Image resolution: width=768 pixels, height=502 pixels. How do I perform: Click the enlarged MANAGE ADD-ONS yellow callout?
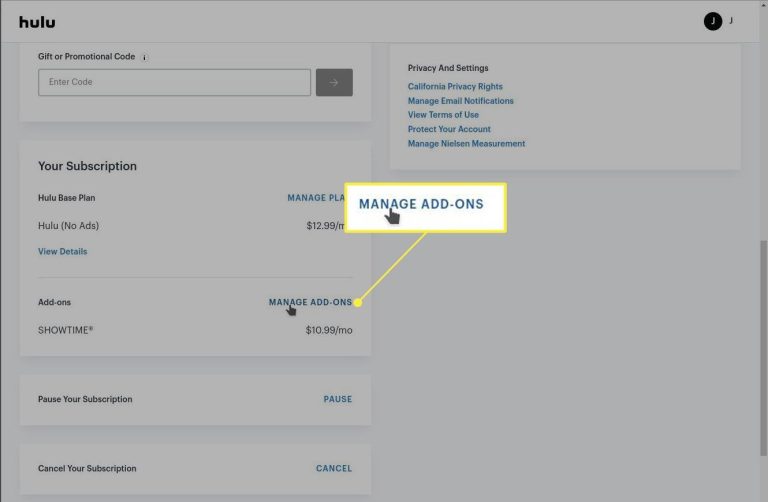click(425, 206)
